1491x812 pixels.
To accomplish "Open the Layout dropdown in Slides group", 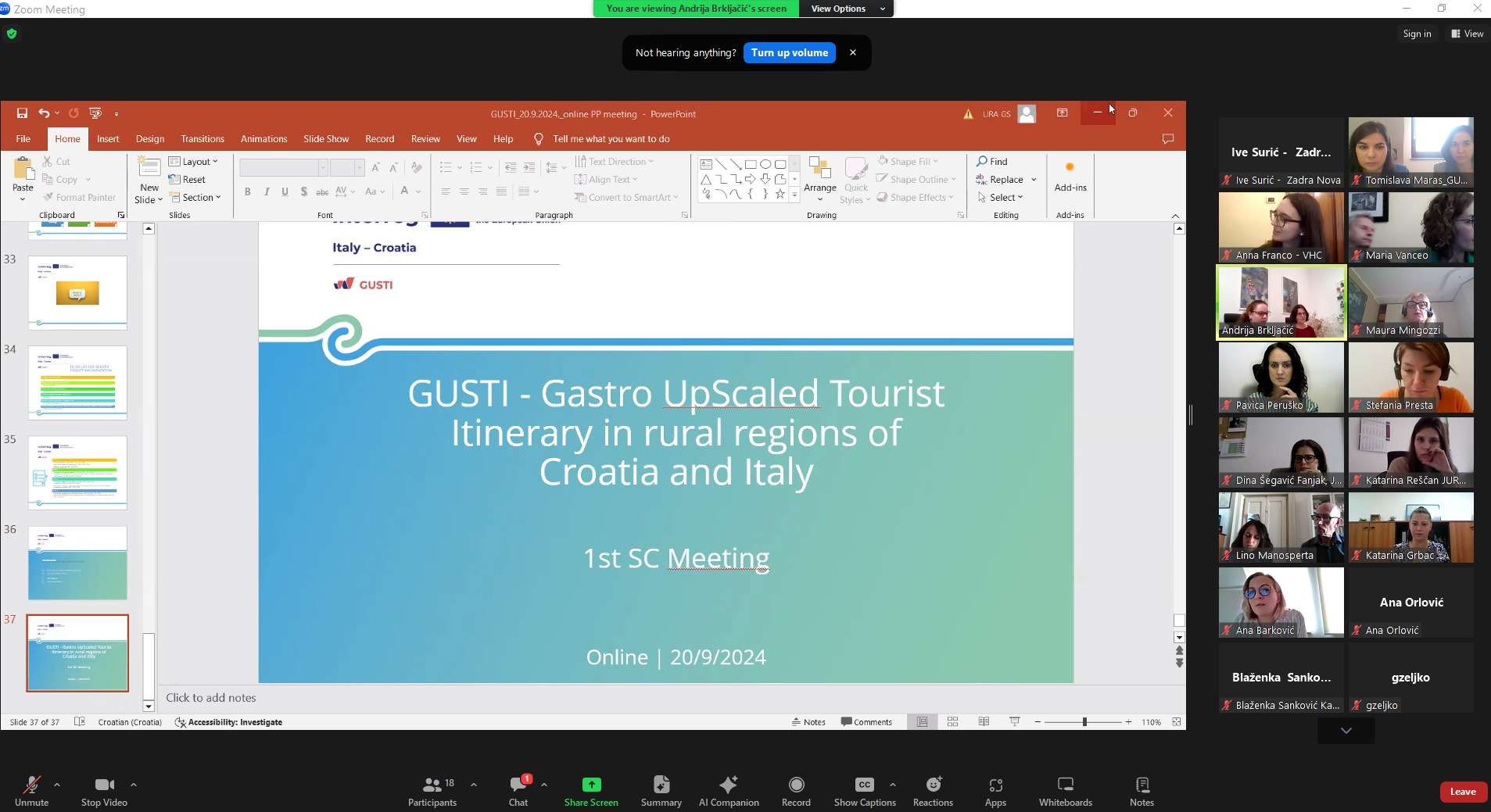I will tap(194, 162).
